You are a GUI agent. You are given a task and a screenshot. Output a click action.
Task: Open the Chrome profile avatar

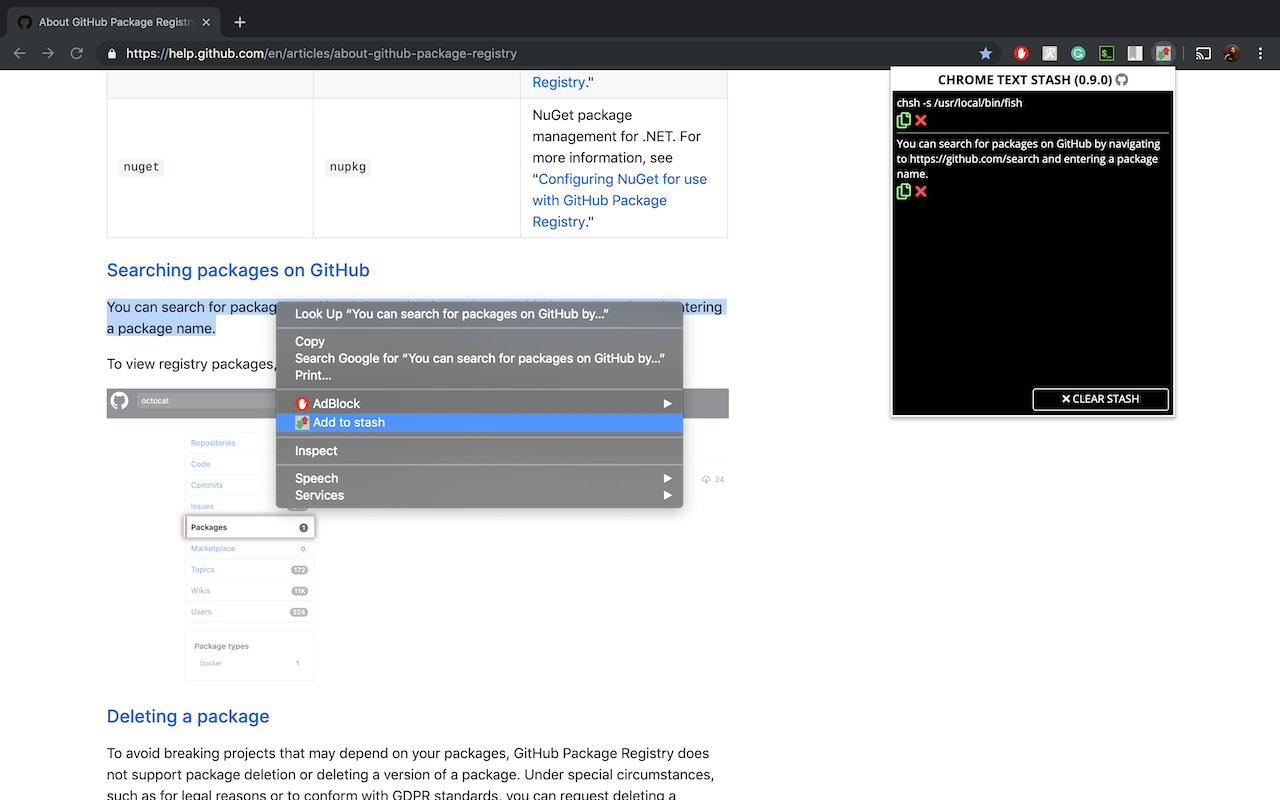coord(1232,54)
